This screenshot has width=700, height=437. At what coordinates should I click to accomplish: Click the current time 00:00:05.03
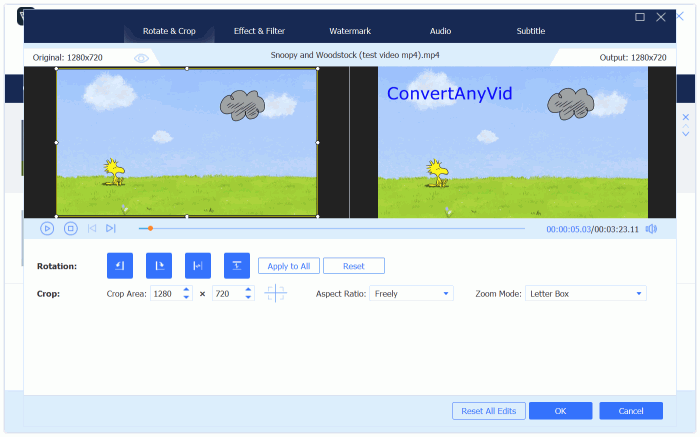(x=569, y=229)
